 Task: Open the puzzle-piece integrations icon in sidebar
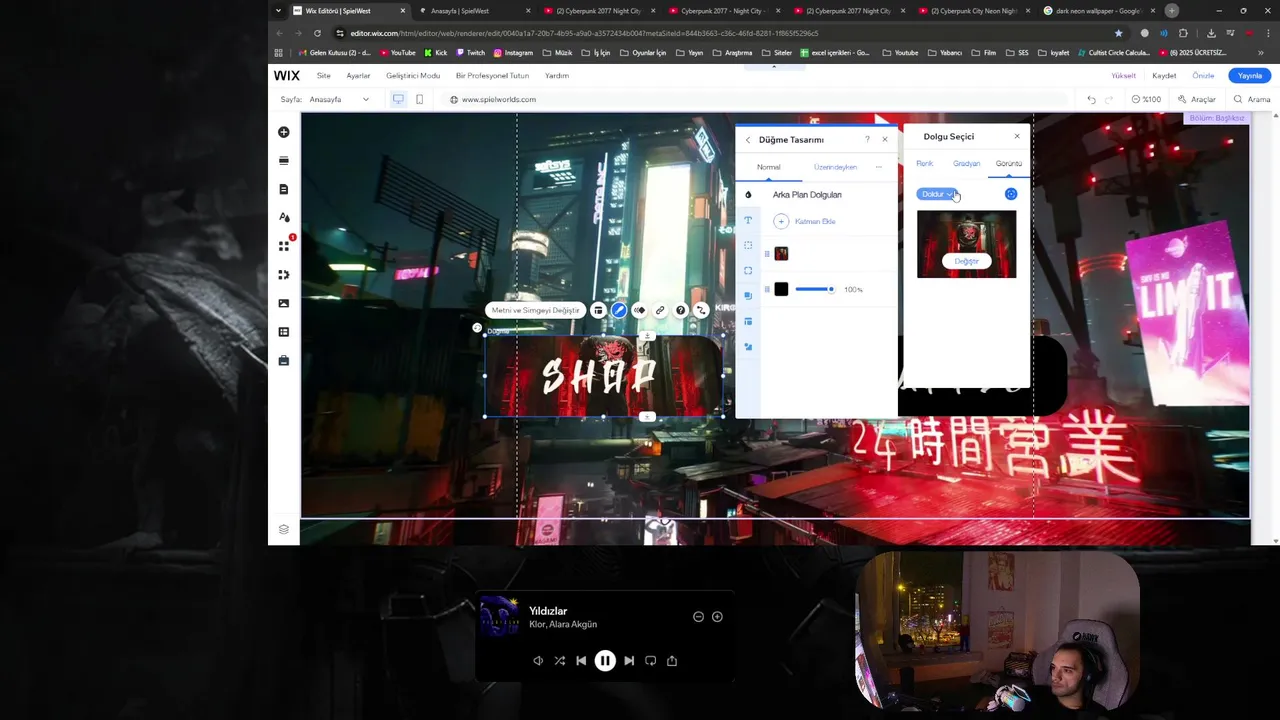pyautogui.click(x=284, y=274)
